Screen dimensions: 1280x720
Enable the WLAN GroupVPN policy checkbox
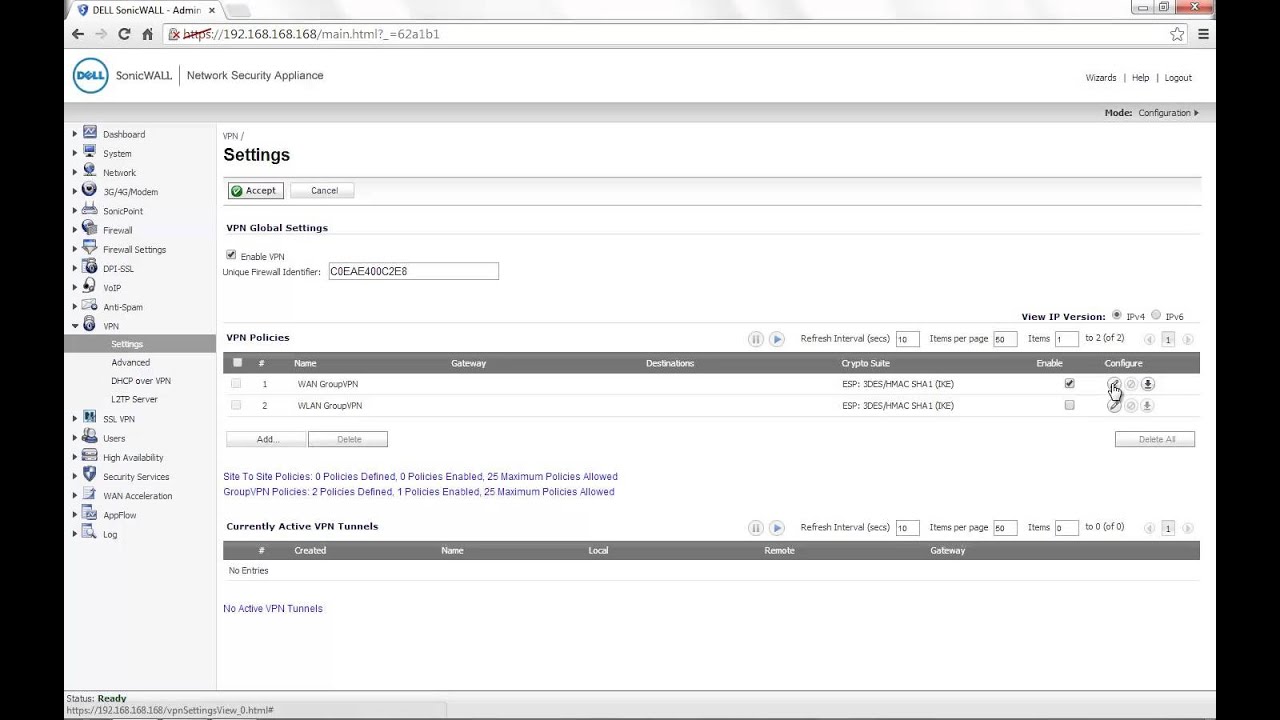(1069, 406)
